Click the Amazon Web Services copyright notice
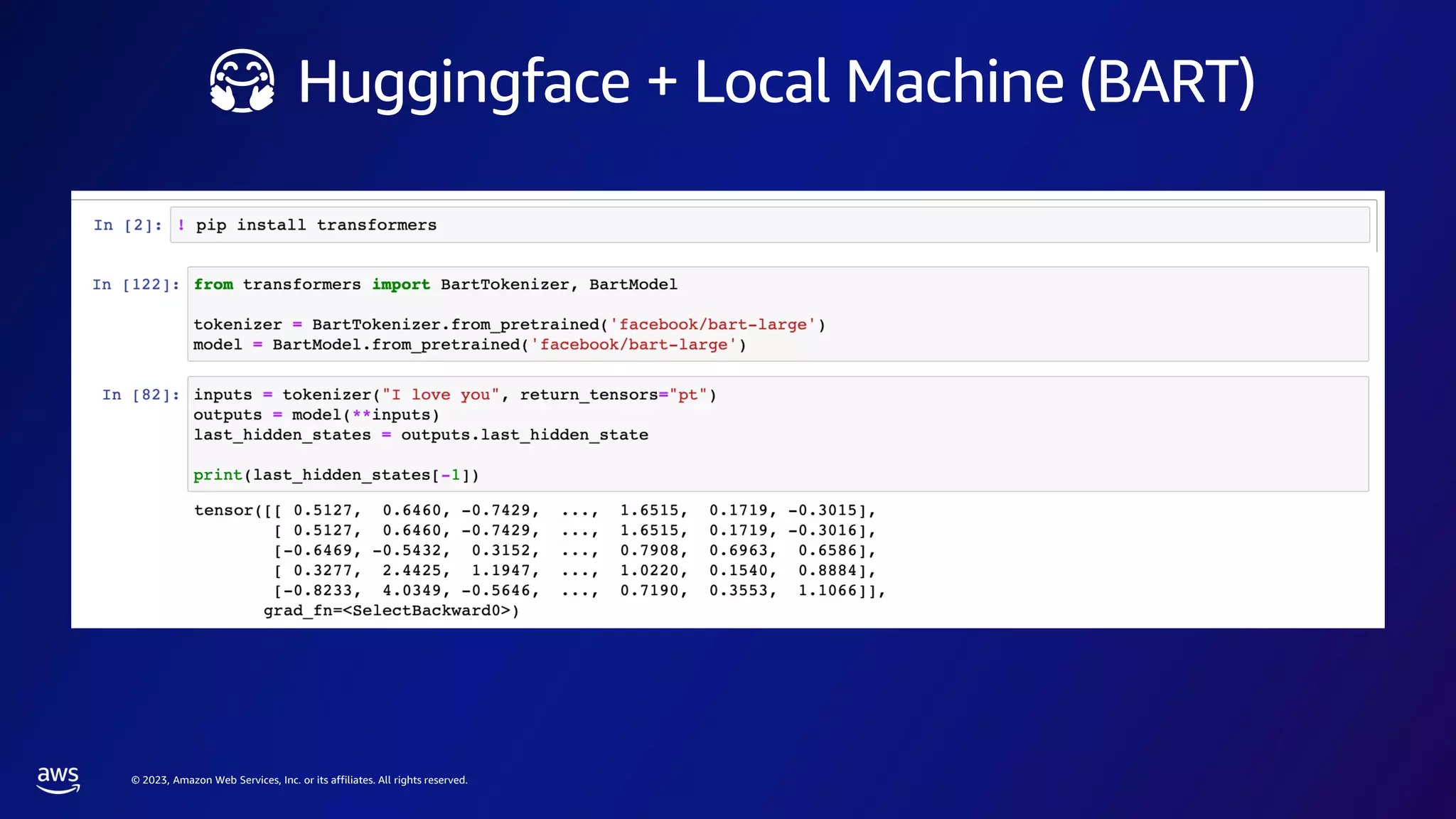1456x819 pixels. tap(299, 780)
